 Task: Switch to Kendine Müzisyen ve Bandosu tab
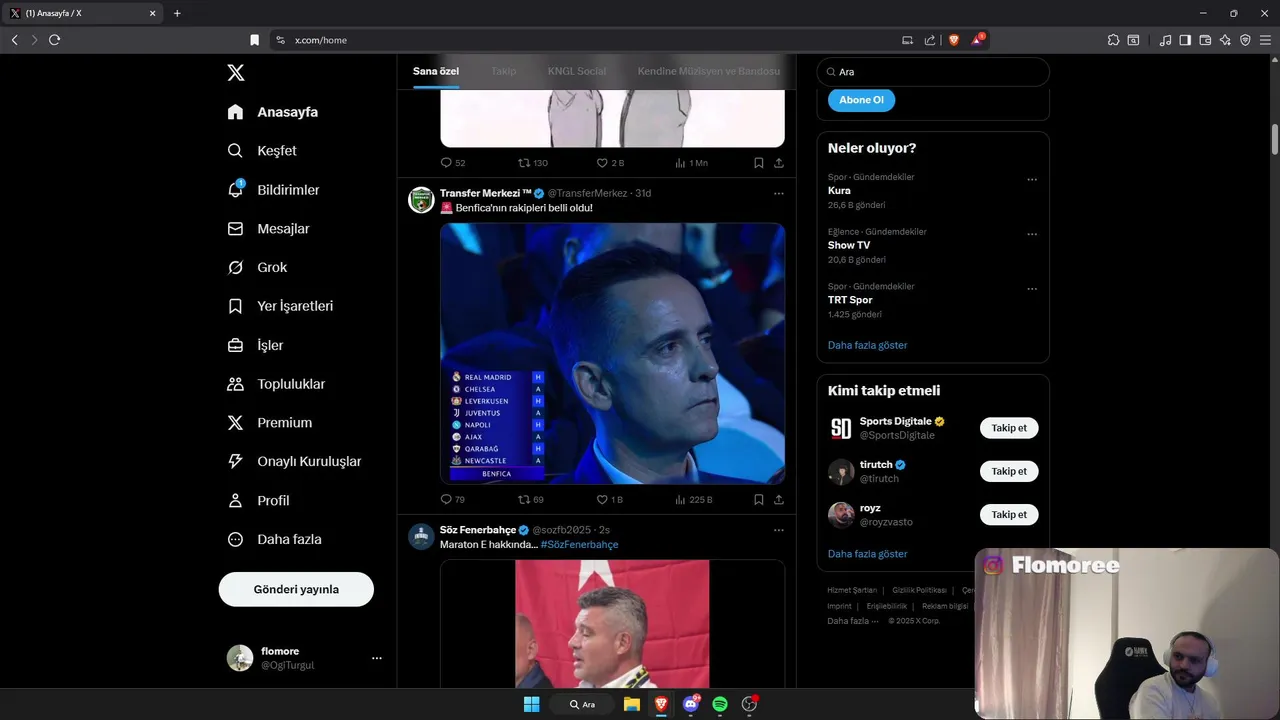pyautogui.click(x=708, y=71)
